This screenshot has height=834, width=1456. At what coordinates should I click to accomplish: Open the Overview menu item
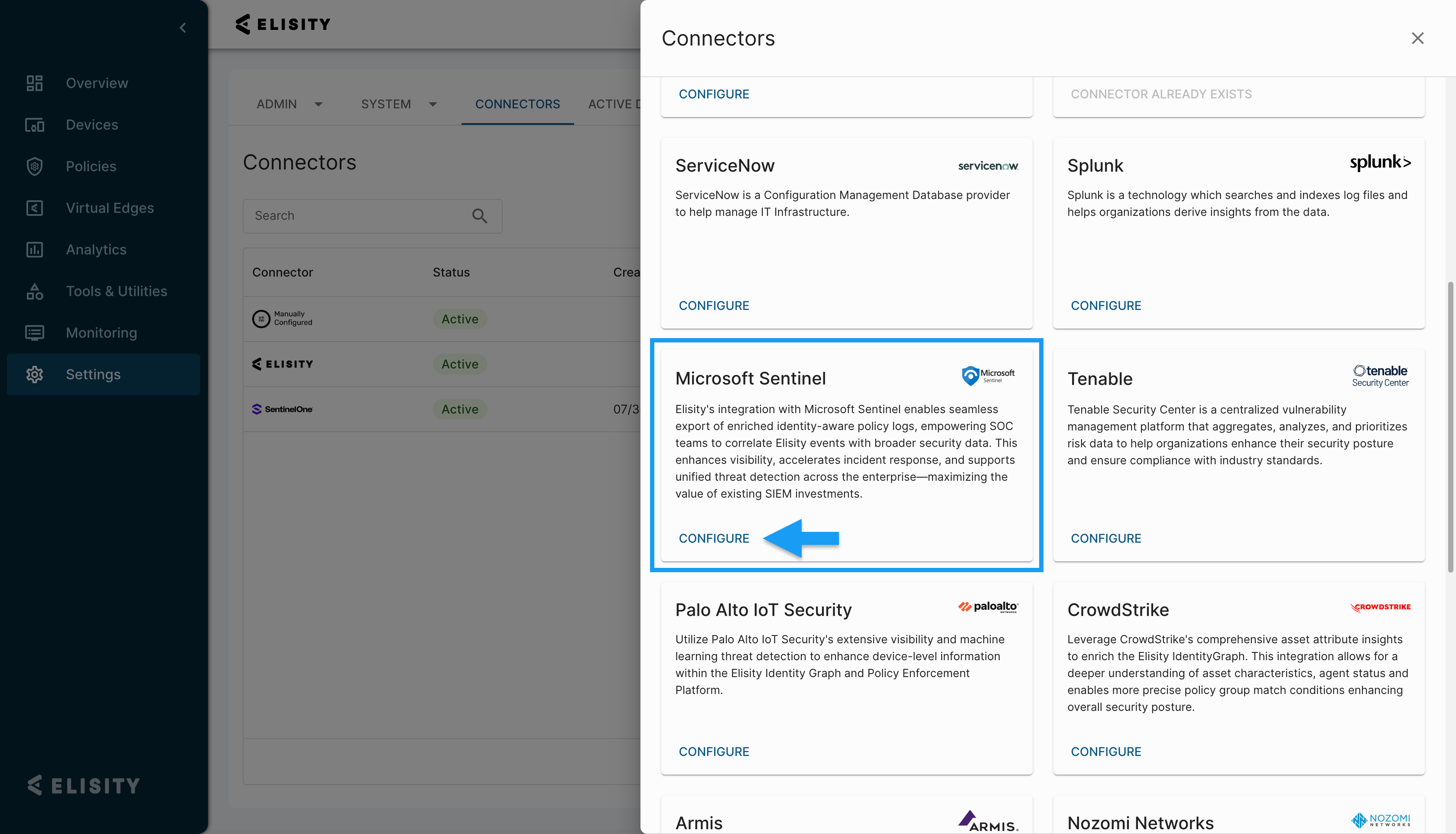click(x=103, y=83)
